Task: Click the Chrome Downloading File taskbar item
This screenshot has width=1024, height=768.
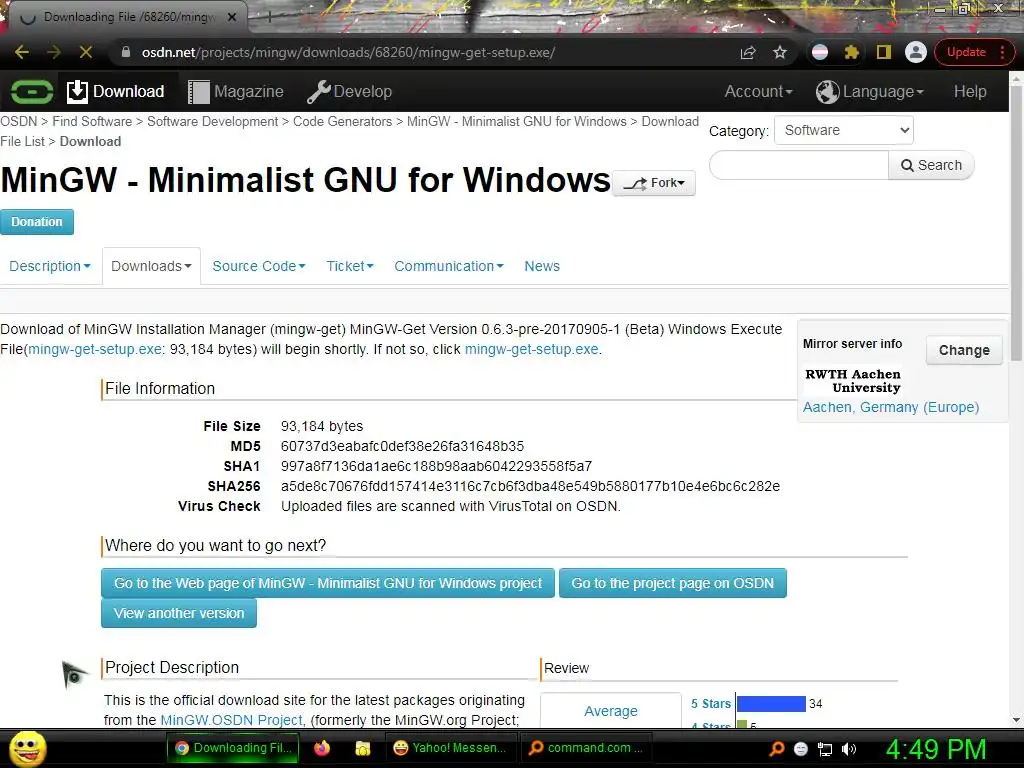Action: click(x=233, y=748)
